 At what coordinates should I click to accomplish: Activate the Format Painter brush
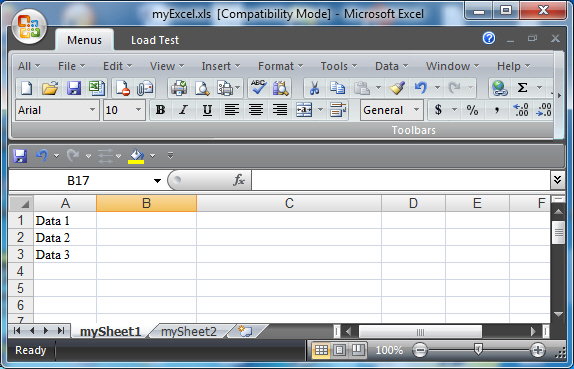coord(397,88)
